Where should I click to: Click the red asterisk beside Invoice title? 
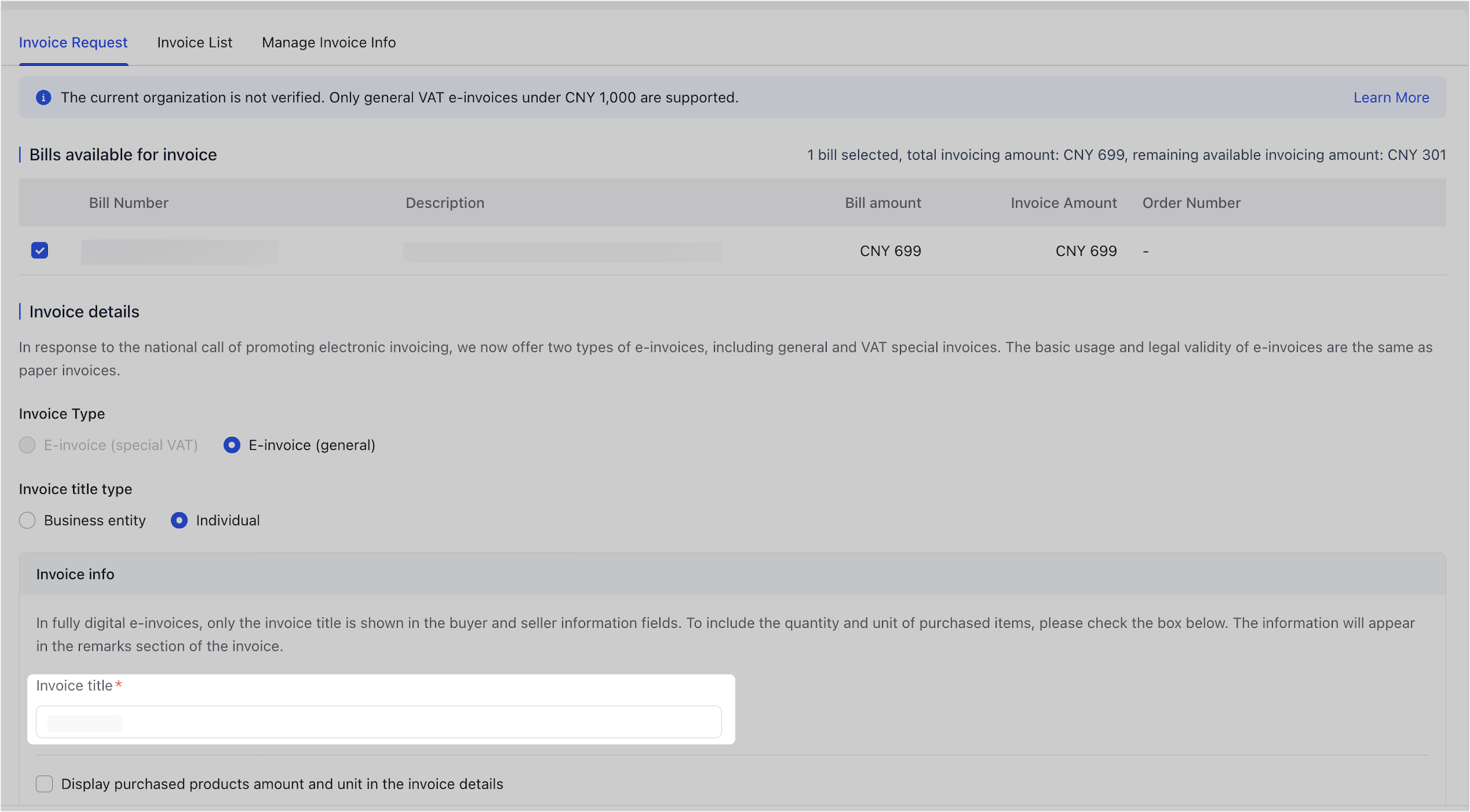[x=119, y=685]
